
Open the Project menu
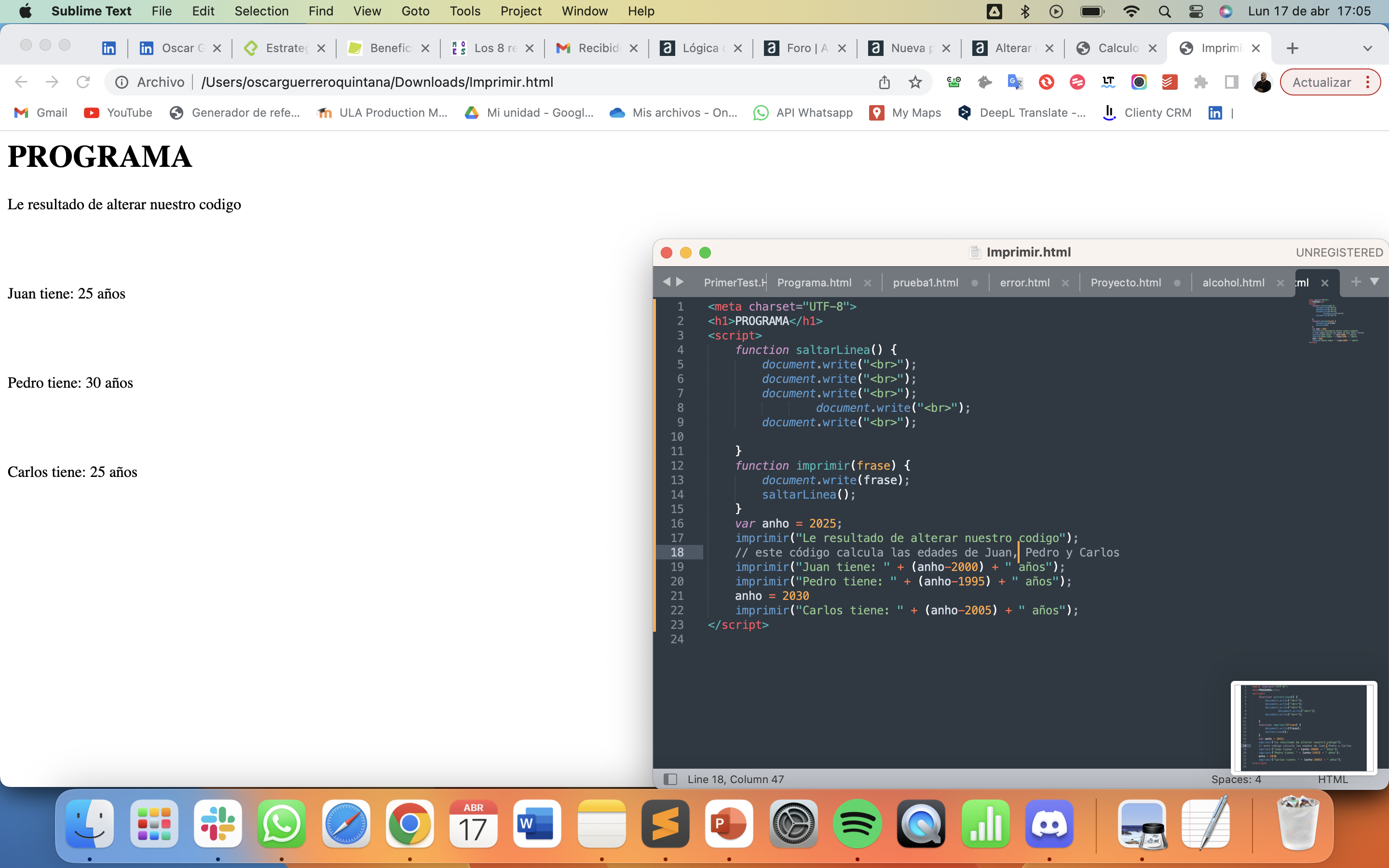[520, 12]
